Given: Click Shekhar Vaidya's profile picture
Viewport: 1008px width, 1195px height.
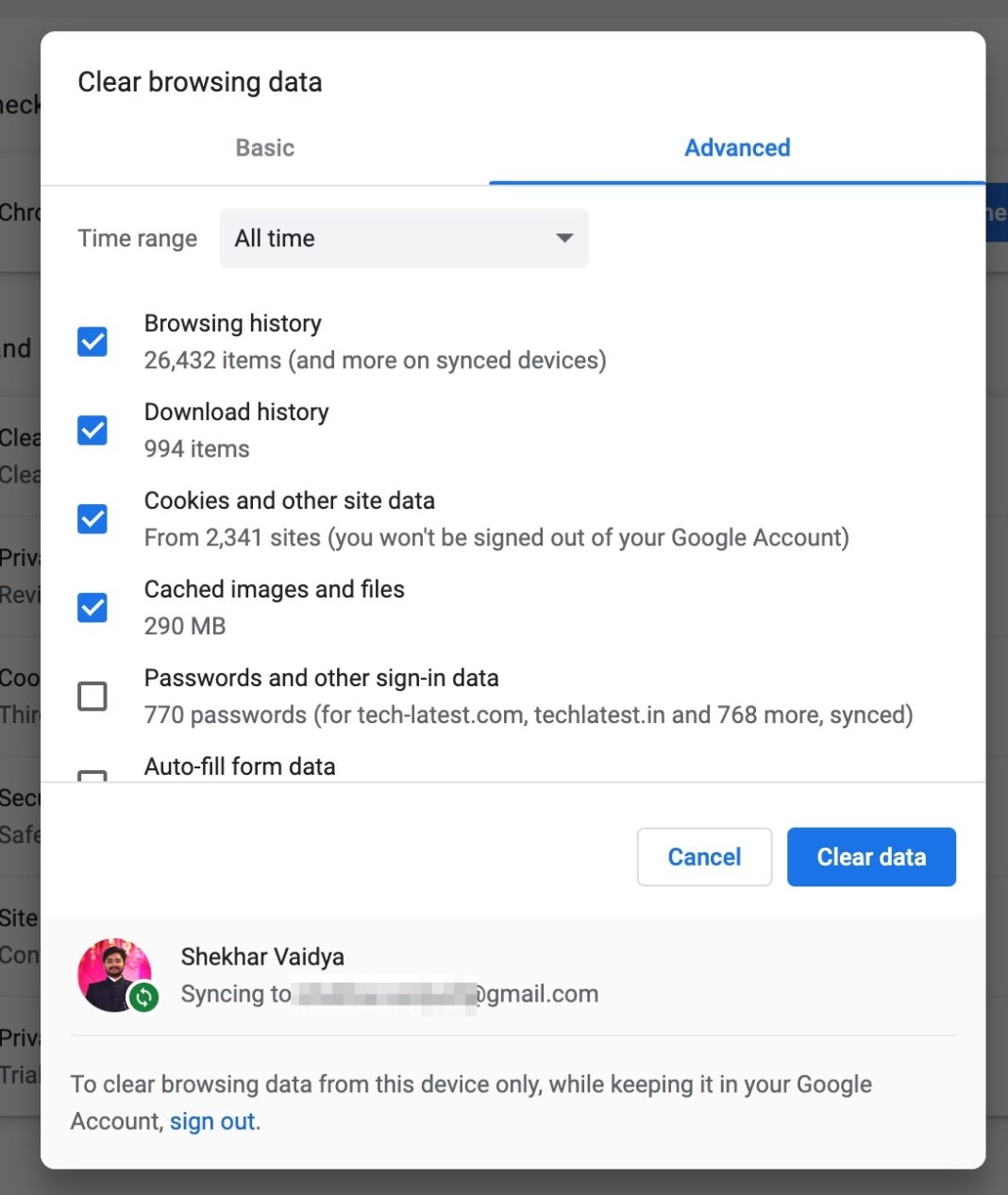Looking at the screenshot, I should [x=114, y=975].
